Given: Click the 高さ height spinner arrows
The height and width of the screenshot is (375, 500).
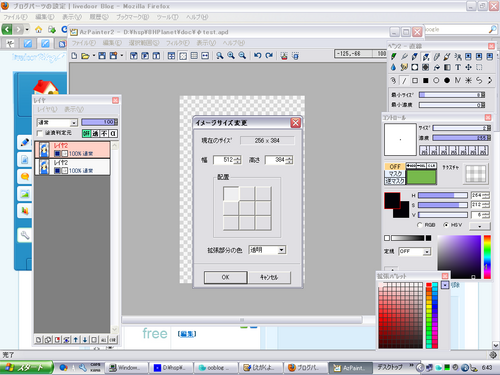Looking at the screenshot, I should click(x=289, y=160).
